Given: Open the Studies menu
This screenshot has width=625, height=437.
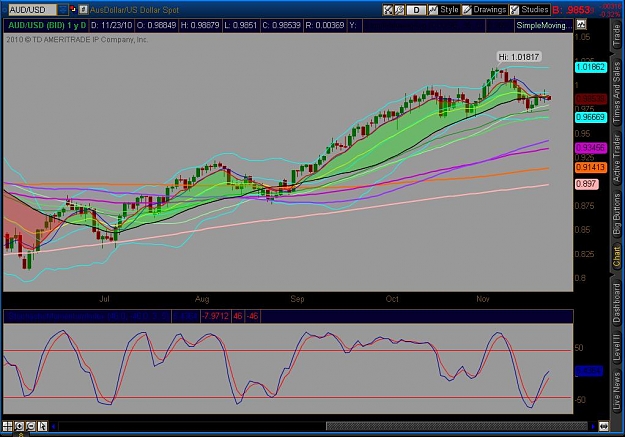Looking at the screenshot, I should click(x=530, y=10).
